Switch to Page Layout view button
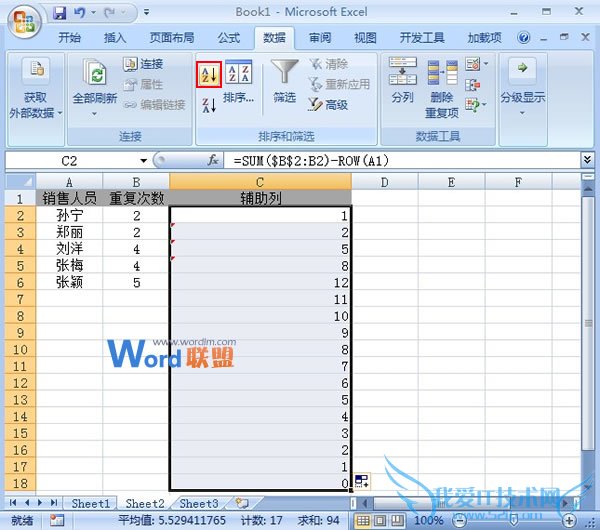Image resolution: width=600 pixels, height=530 pixels. coord(380,520)
